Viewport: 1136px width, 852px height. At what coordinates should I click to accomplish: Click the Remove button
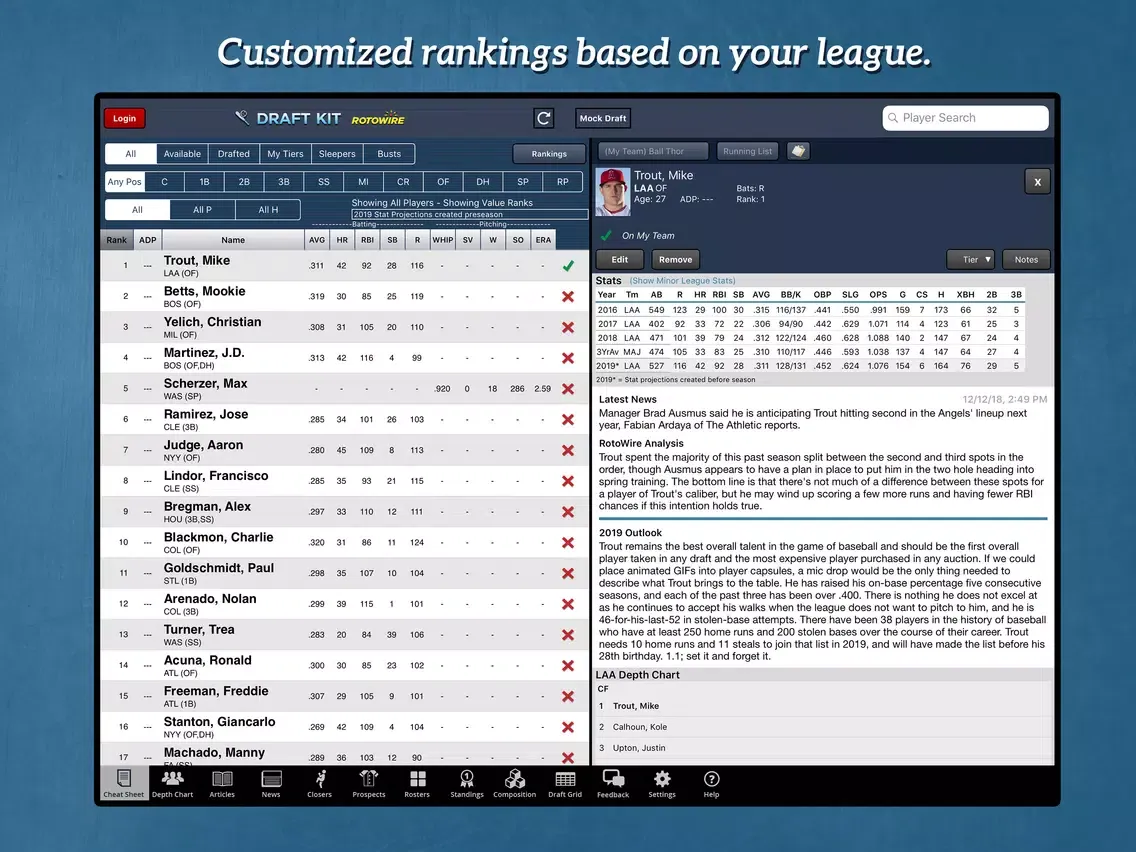(676, 259)
